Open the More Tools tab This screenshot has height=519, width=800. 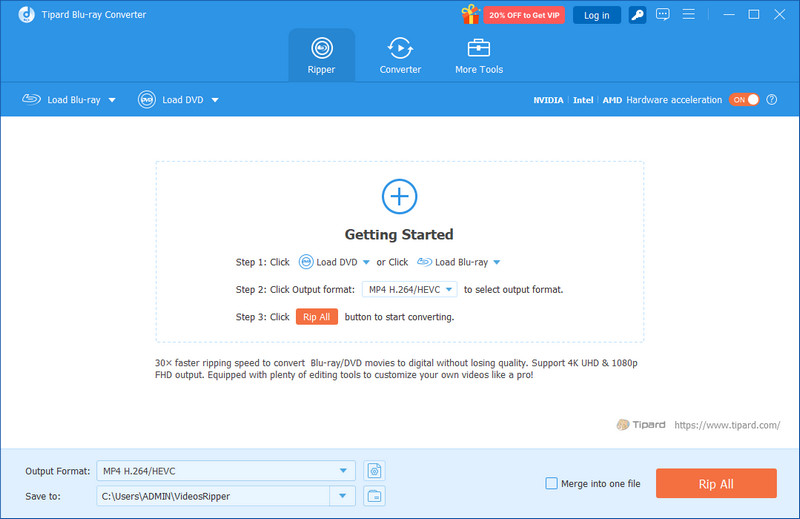tap(478, 57)
